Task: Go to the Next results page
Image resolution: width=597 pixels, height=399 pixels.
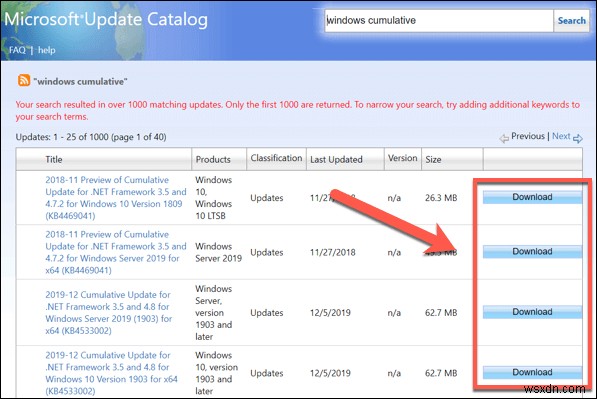Action: [x=561, y=136]
